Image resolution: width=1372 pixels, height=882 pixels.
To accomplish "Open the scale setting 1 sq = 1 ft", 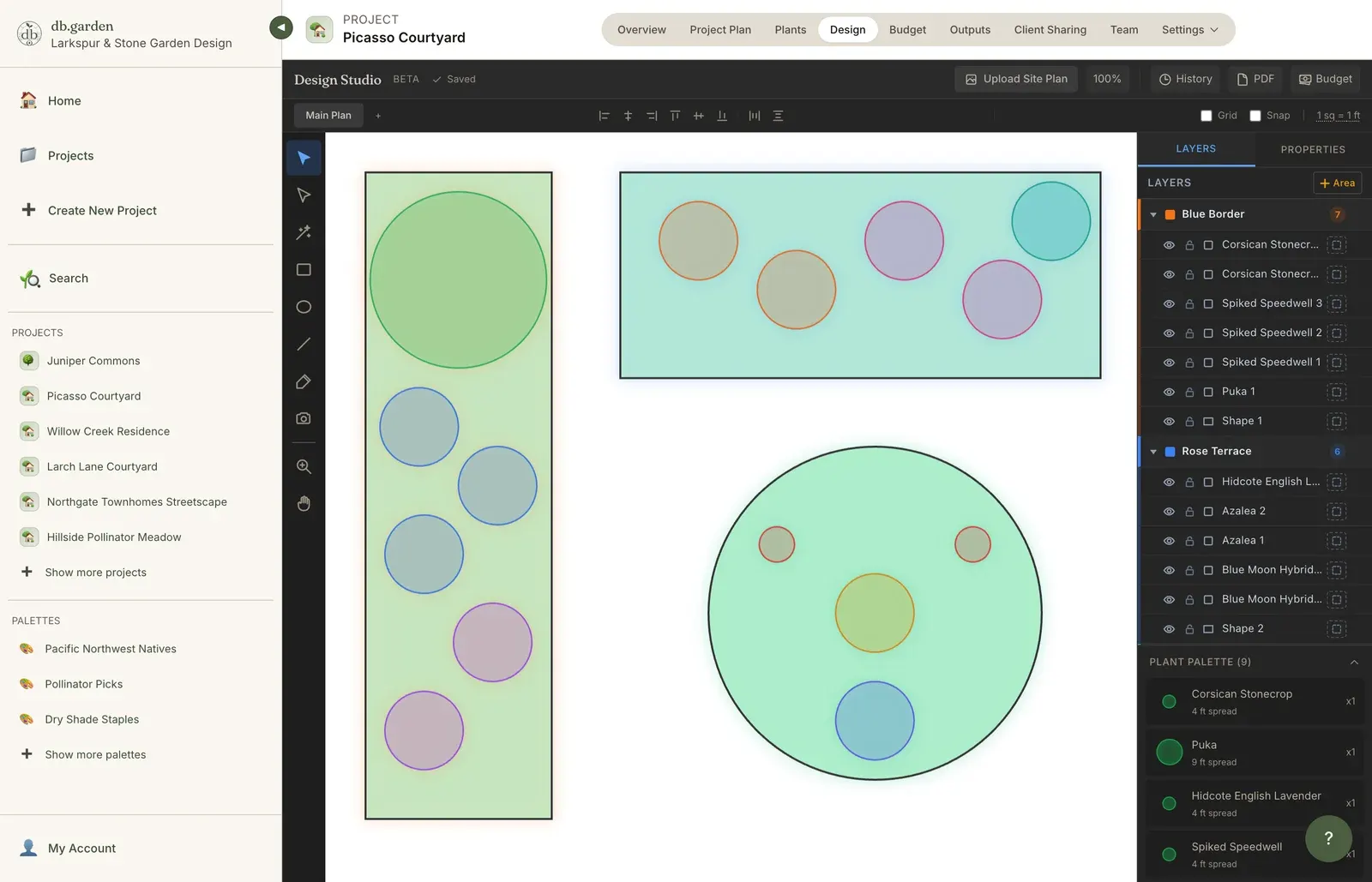I will pyautogui.click(x=1339, y=116).
